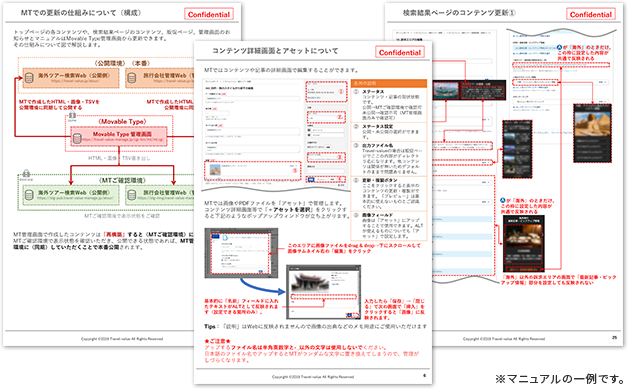Click the Confidential badge on the center page
The image size is (628, 389).
[400, 52]
